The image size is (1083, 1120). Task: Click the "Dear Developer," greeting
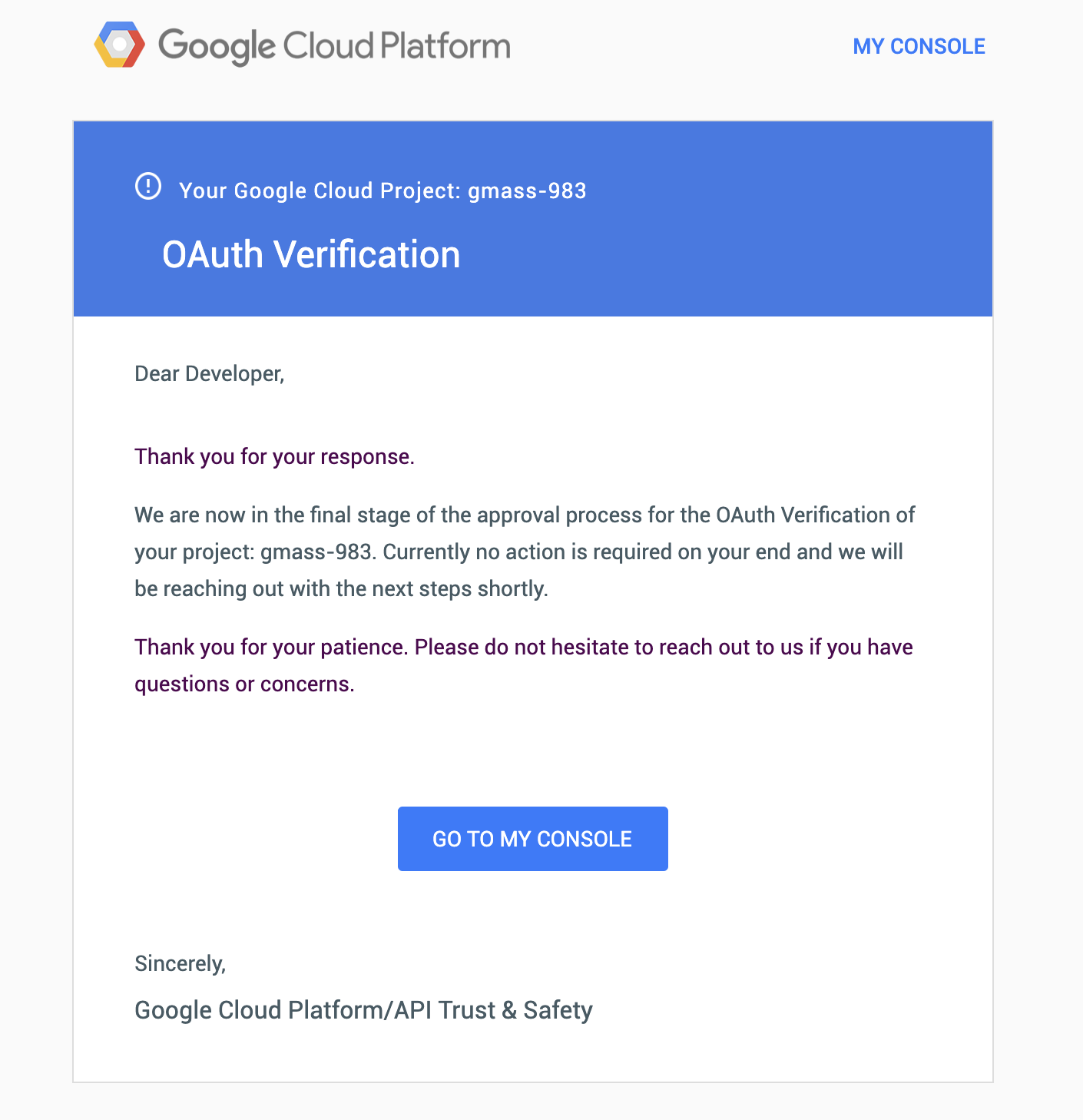pos(209,374)
